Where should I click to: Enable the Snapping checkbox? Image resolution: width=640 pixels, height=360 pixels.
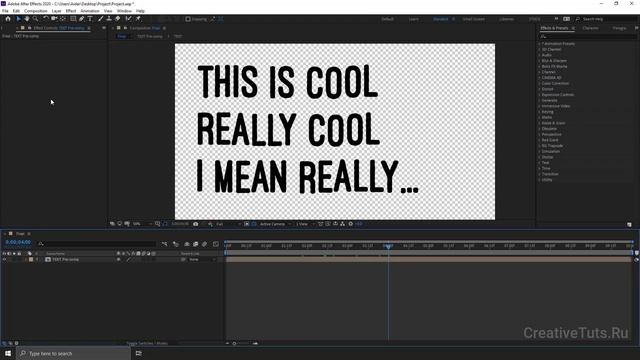(188, 19)
